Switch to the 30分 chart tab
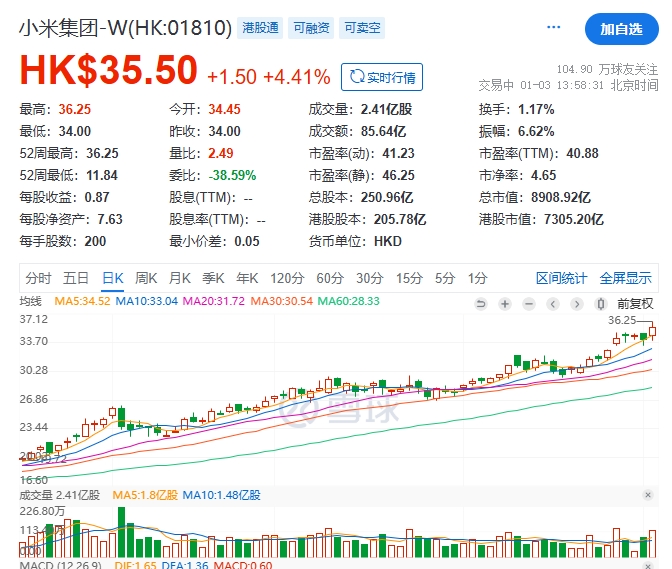This screenshot has width=672, height=569. [369, 279]
